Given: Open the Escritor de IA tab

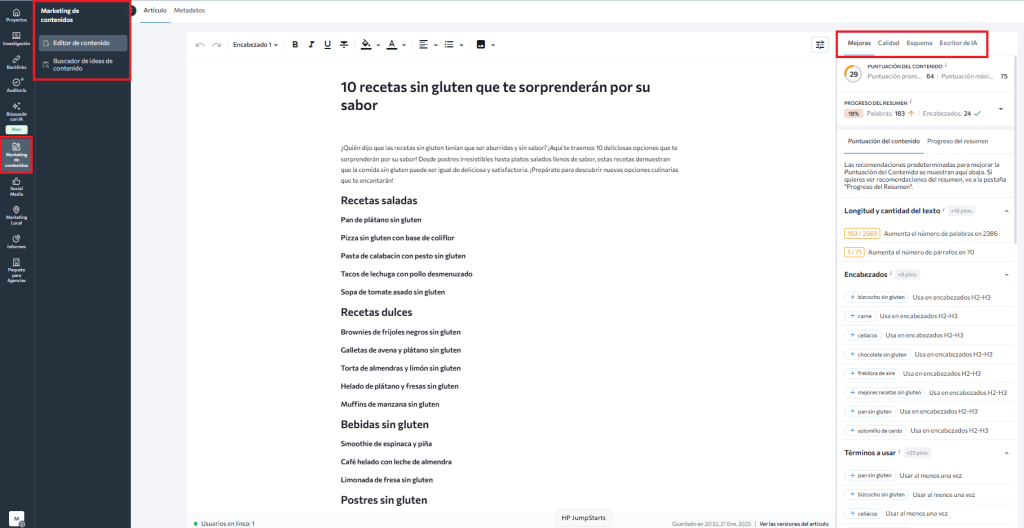Looking at the screenshot, I should click(958, 43).
